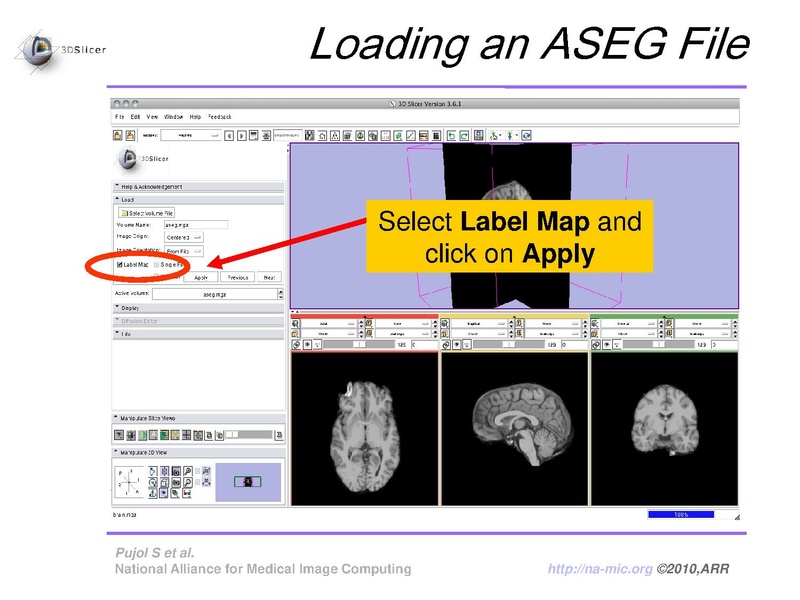
Task: Click the green Redo arrow icon
Action: click(x=464, y=136)
